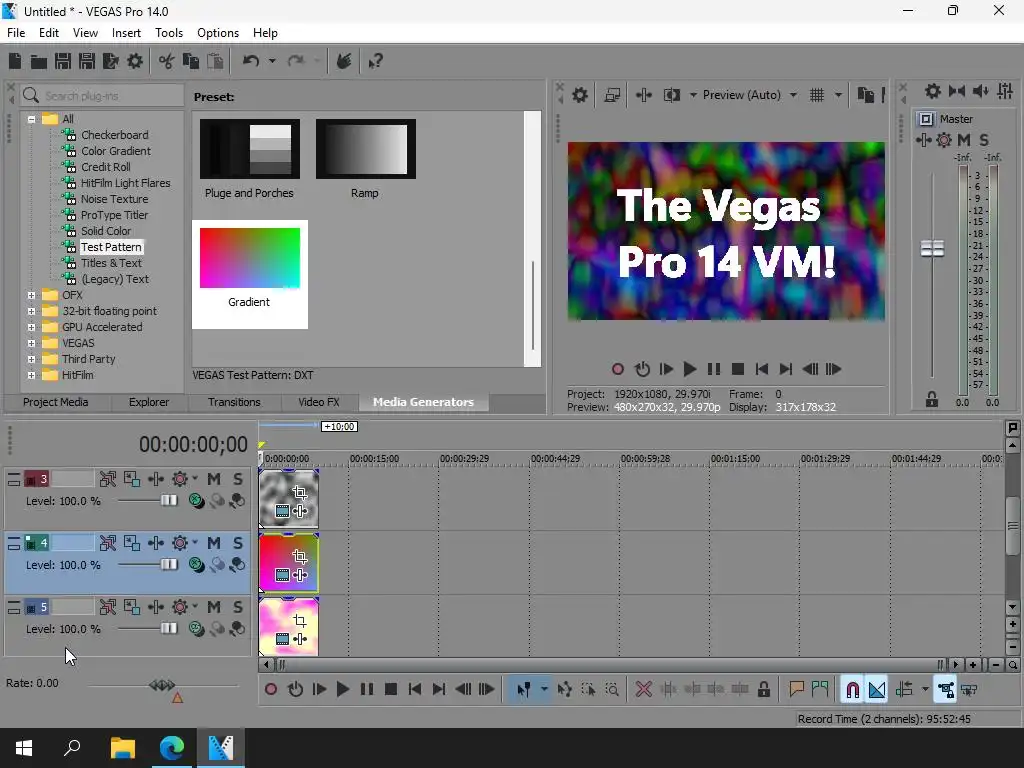Toggle the Master fader lock icon
The height and width of the screenshot is (768, 1024).
[x=932, y=400]
